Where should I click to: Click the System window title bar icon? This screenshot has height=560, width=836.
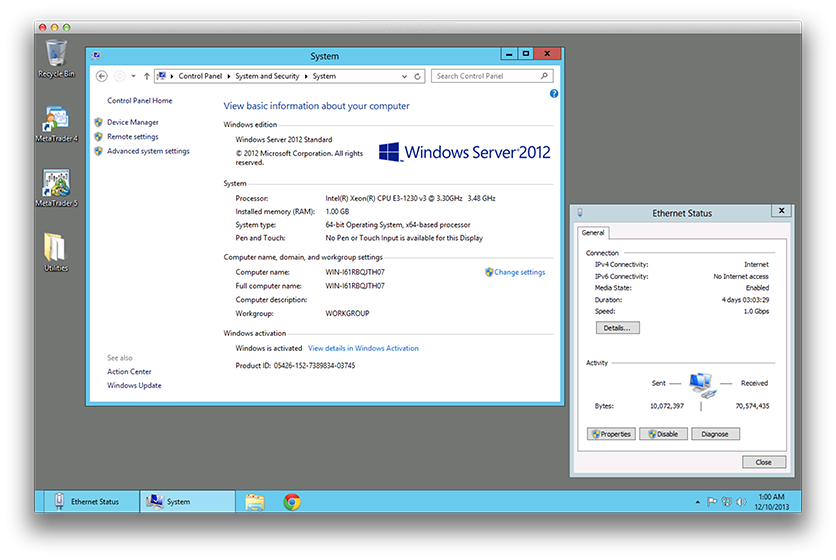96,55
